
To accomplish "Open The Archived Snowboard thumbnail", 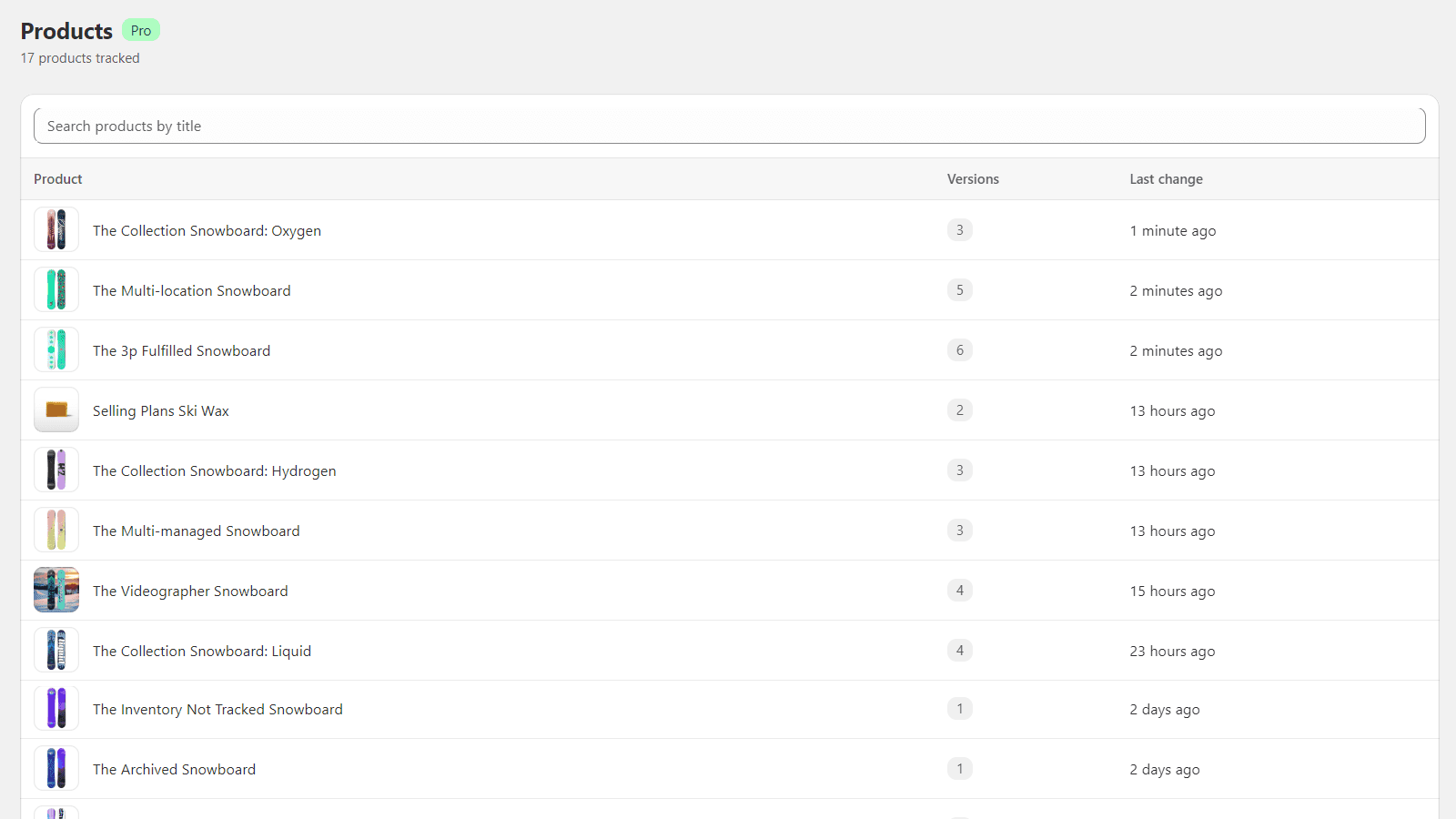I will pyautogui.click(x=56, y=768).
